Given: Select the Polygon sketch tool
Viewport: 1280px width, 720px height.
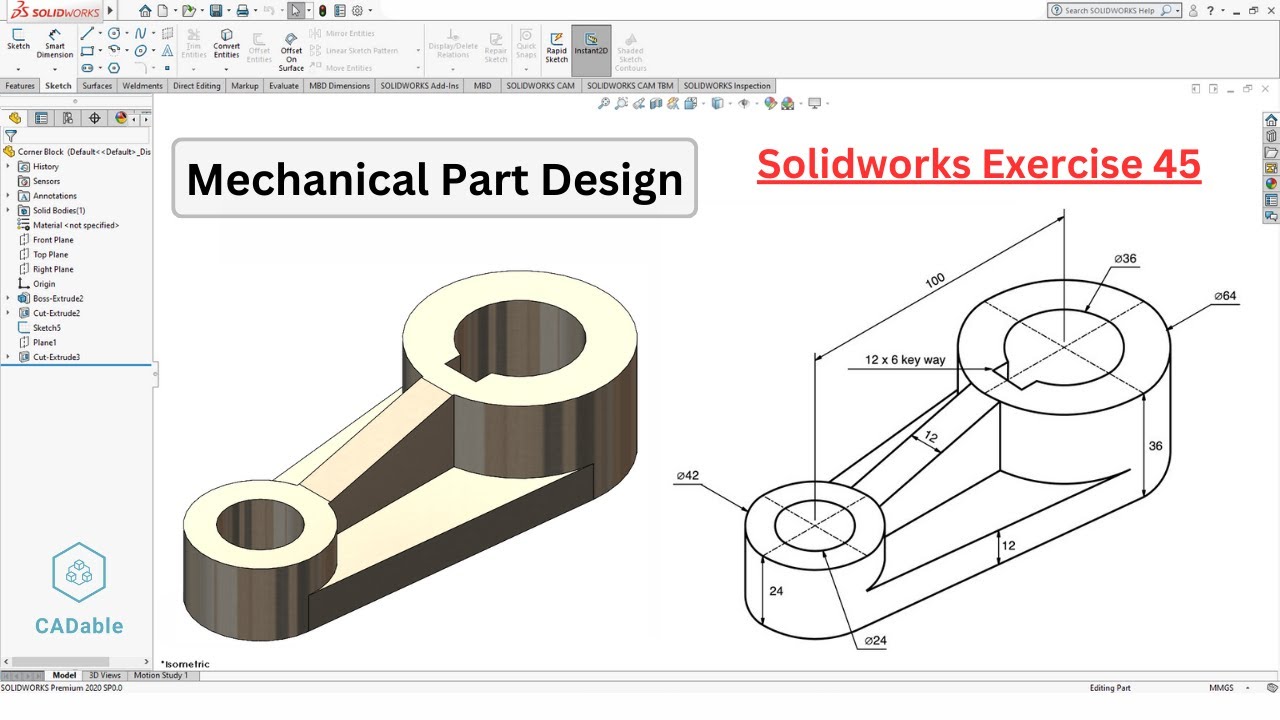Looking at the screenshot, I should click(x=114, y=67).
